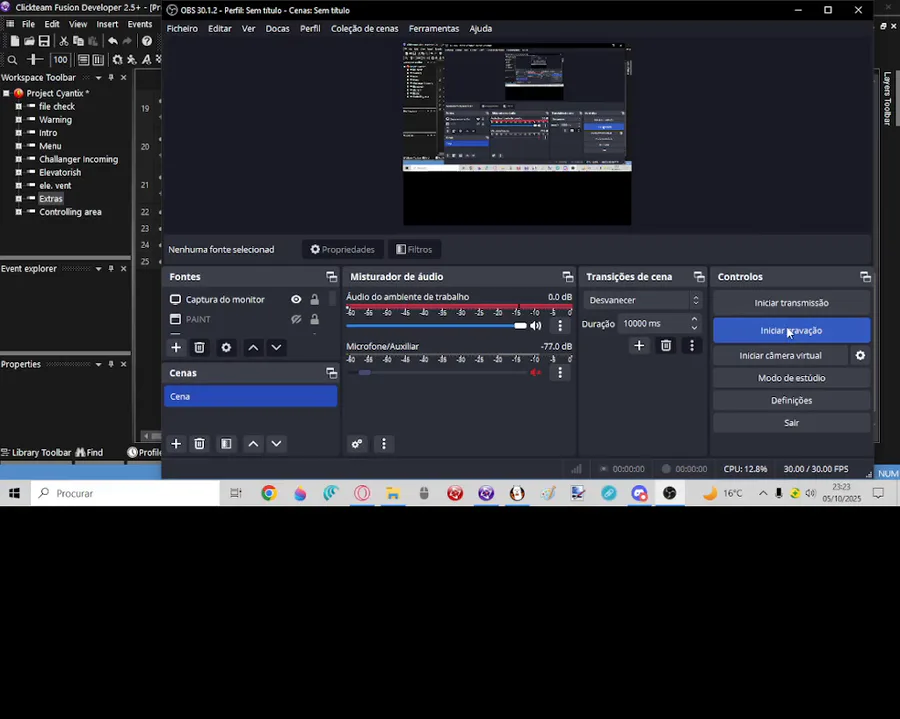Move scene down in Cenas panel
Viewport: 900px width, 719px height.
[x=276, y=444]
